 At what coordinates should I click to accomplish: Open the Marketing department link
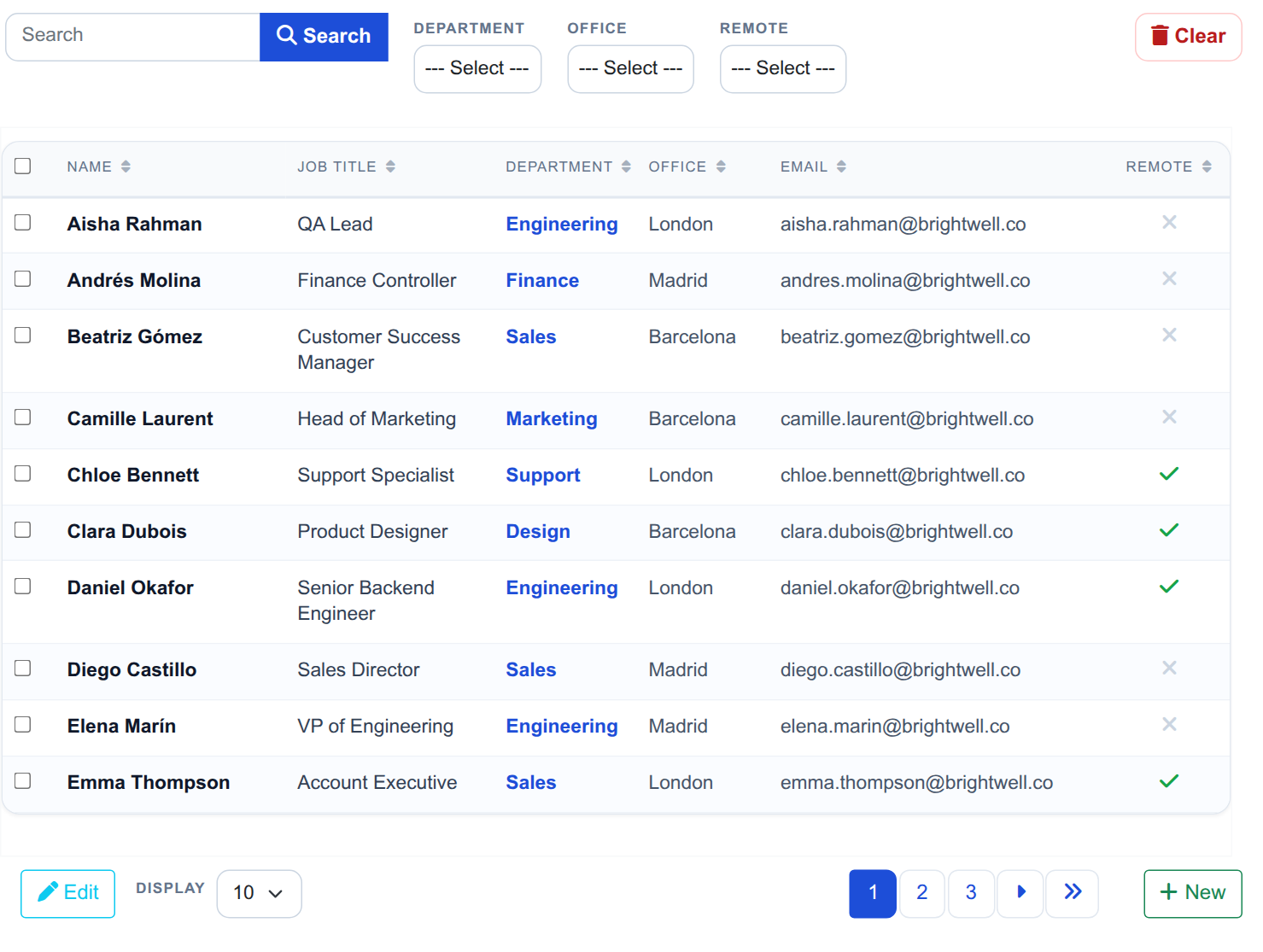(552, 418)
